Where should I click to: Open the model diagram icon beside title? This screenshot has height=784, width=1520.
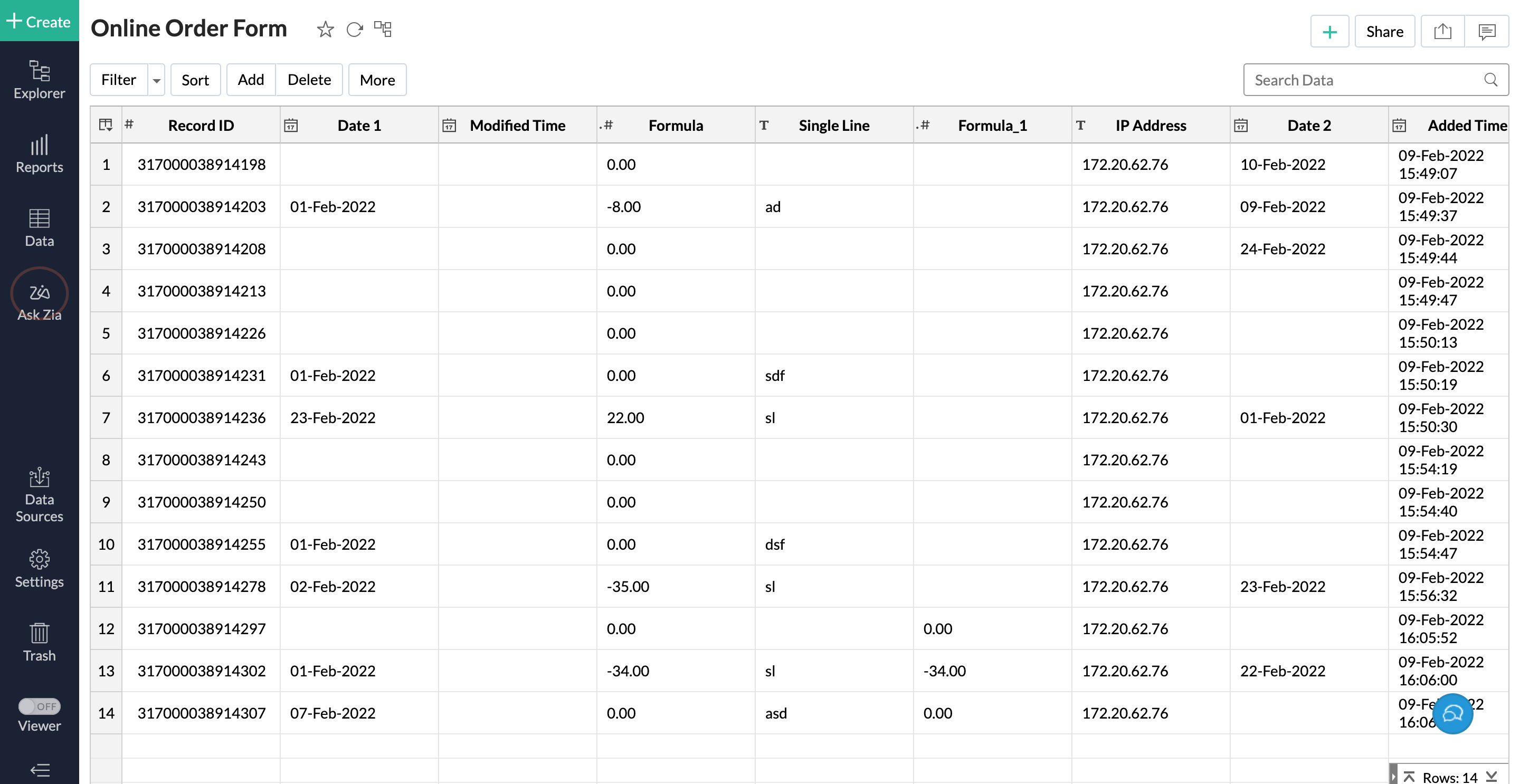[x=383, y=29]
